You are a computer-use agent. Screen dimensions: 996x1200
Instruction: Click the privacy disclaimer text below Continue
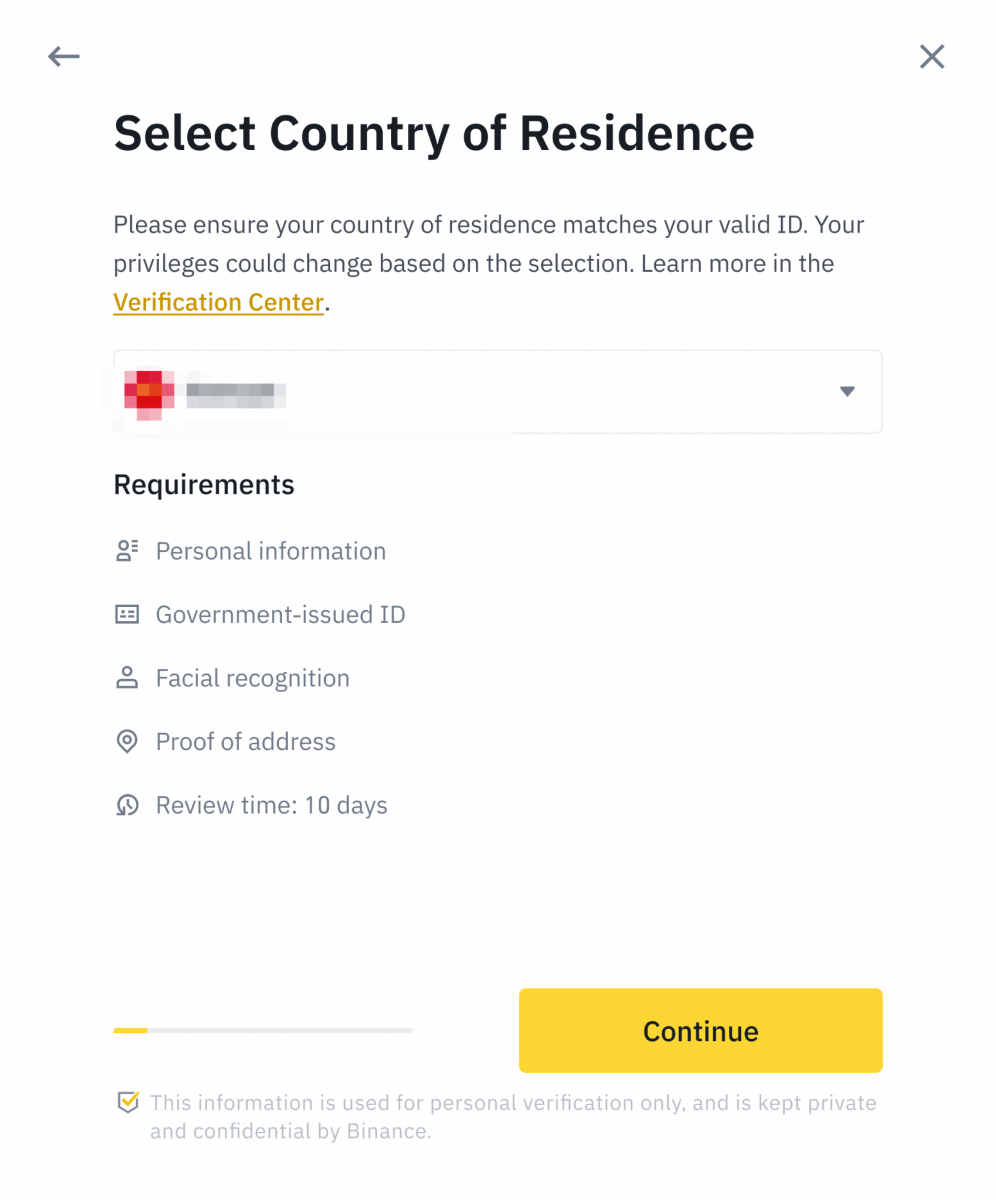tap(513, 1116)
